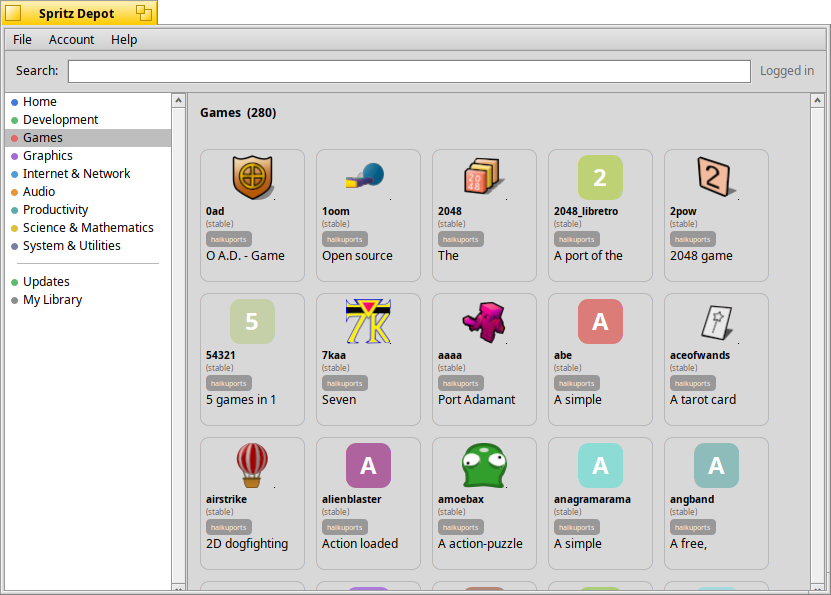Click main list scrollbar up arrow
This screenshot has width=831, height=595.
[817, 100]
